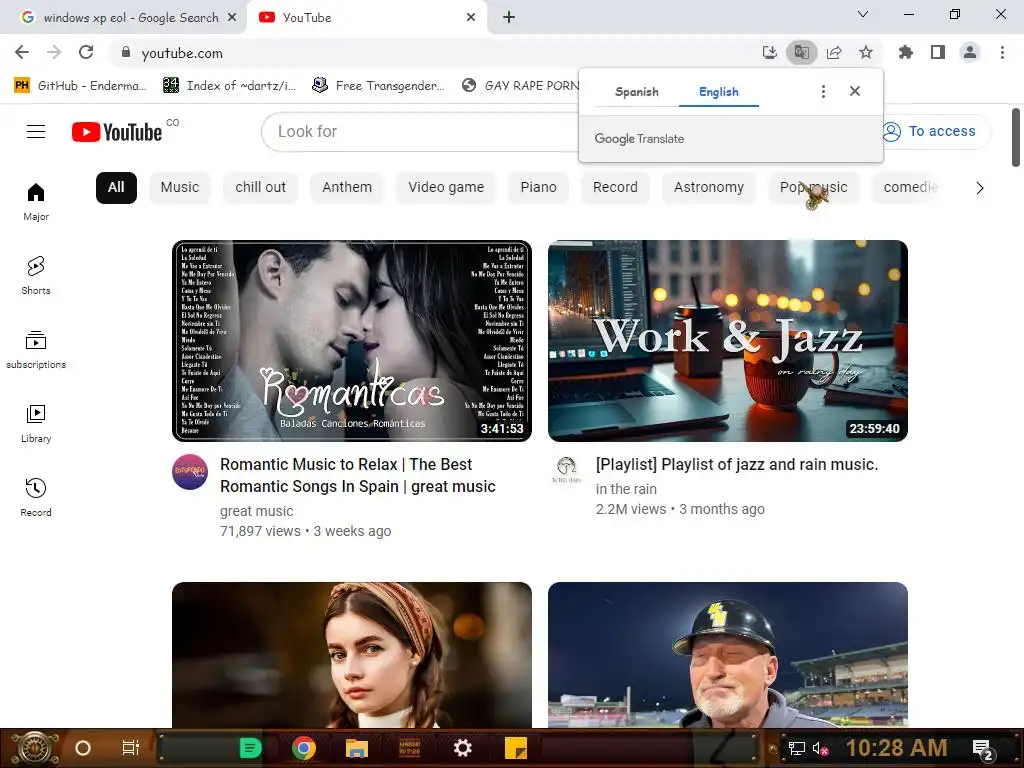Viewport: 1024px width, 768px height.
Task: Click the youtube.com address bar
Action: tap(431, 53)
